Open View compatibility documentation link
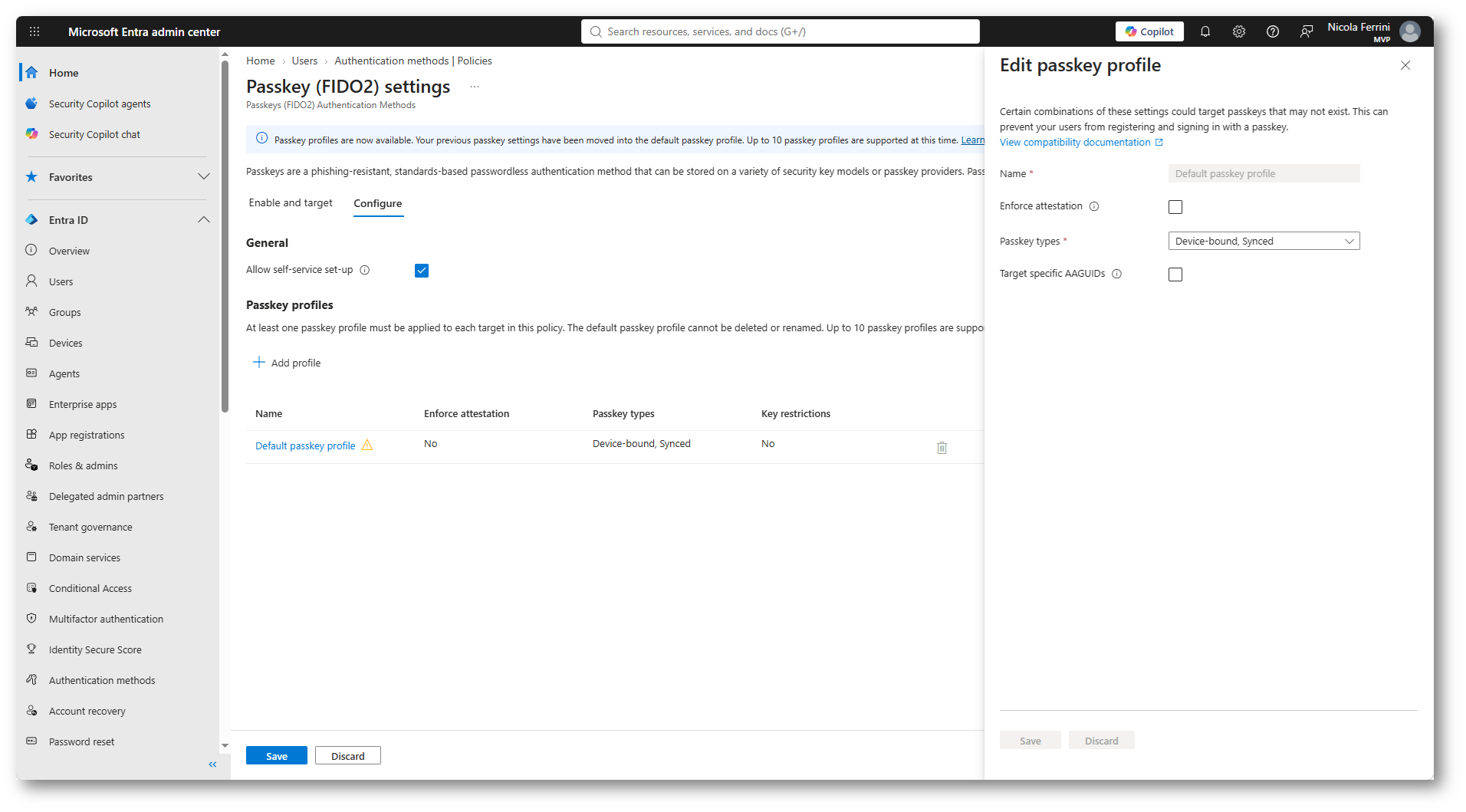 (1081, 143)
